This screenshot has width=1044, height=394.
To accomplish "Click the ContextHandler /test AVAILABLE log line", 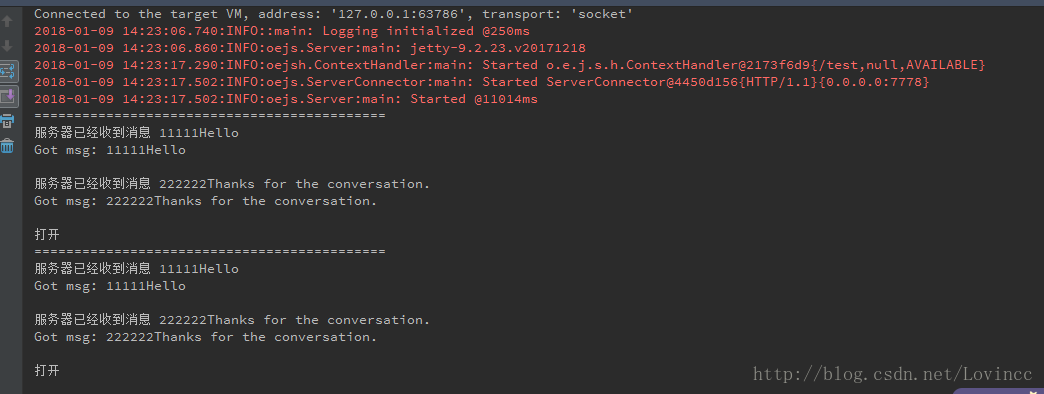I will click(x=509, y=65).
